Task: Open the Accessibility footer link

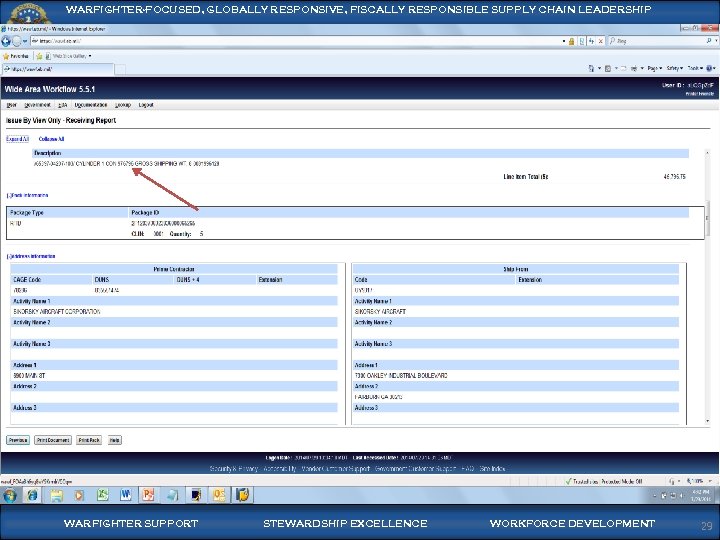Action: (x=280, y=469)
